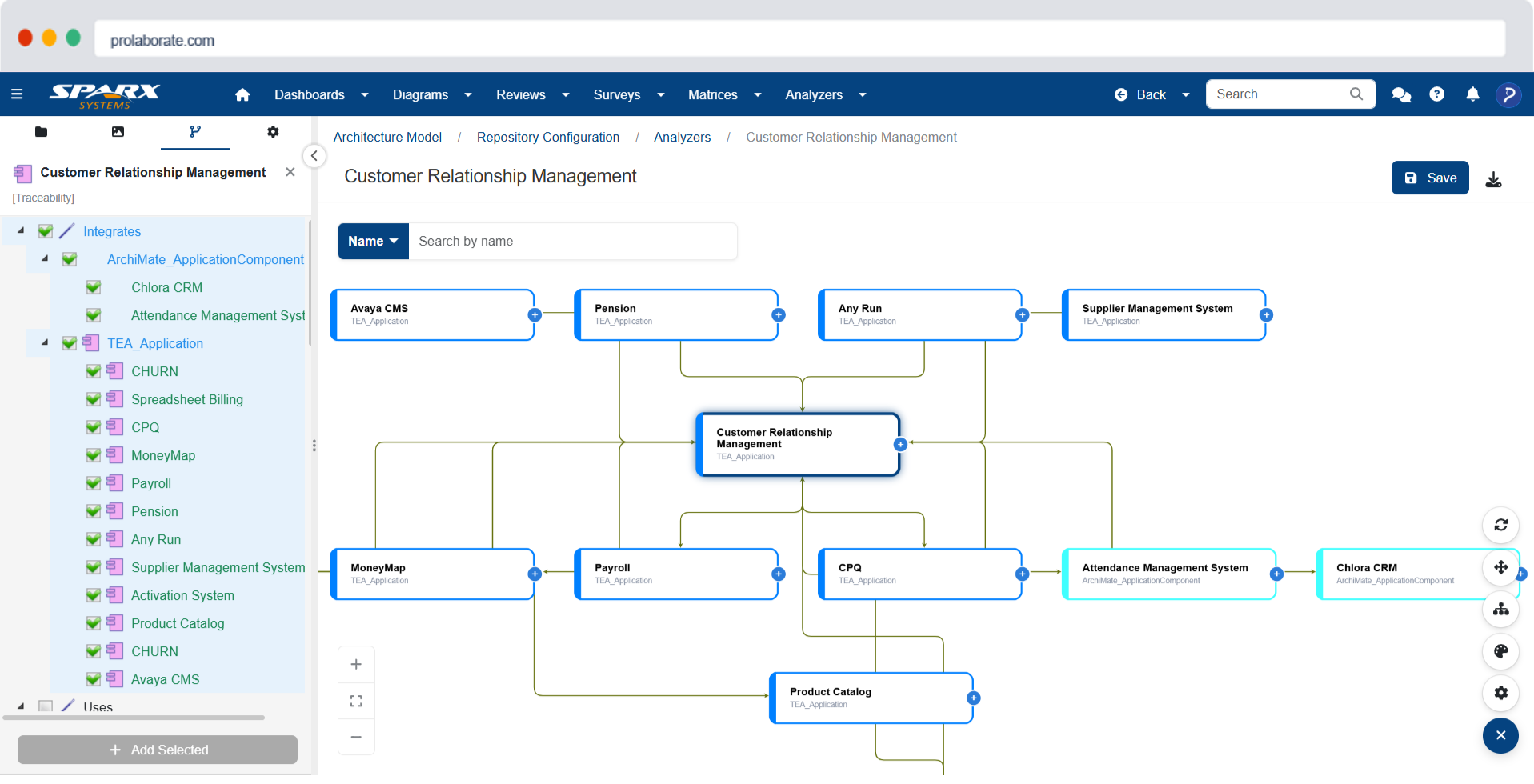
Task: Zoom out of the diagram
Action: pos(356,737)
